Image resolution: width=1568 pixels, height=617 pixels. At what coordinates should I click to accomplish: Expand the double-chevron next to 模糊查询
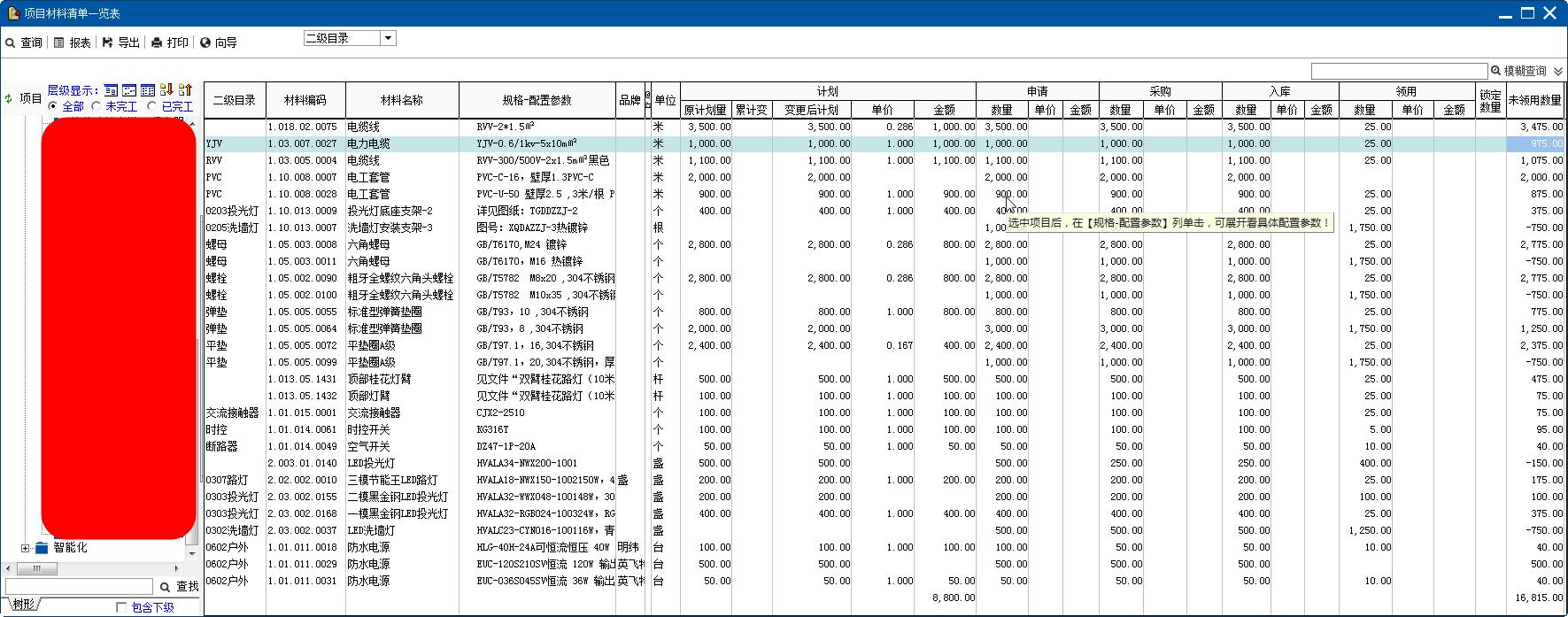click(x=1558, y=71)
